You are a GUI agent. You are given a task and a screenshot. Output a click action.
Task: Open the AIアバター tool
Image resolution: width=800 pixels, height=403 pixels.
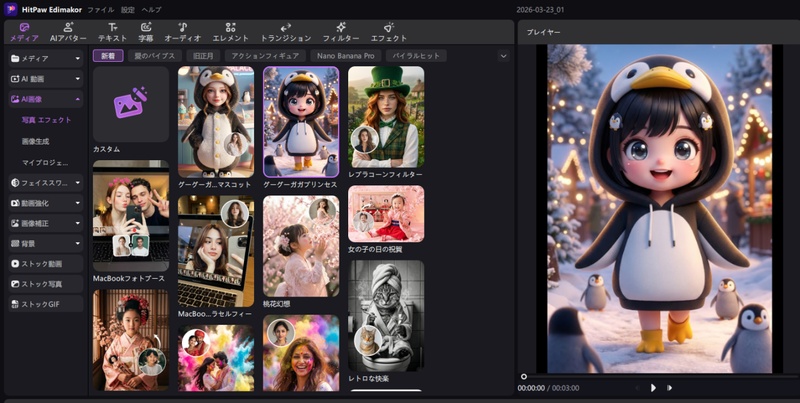[68, 32]
